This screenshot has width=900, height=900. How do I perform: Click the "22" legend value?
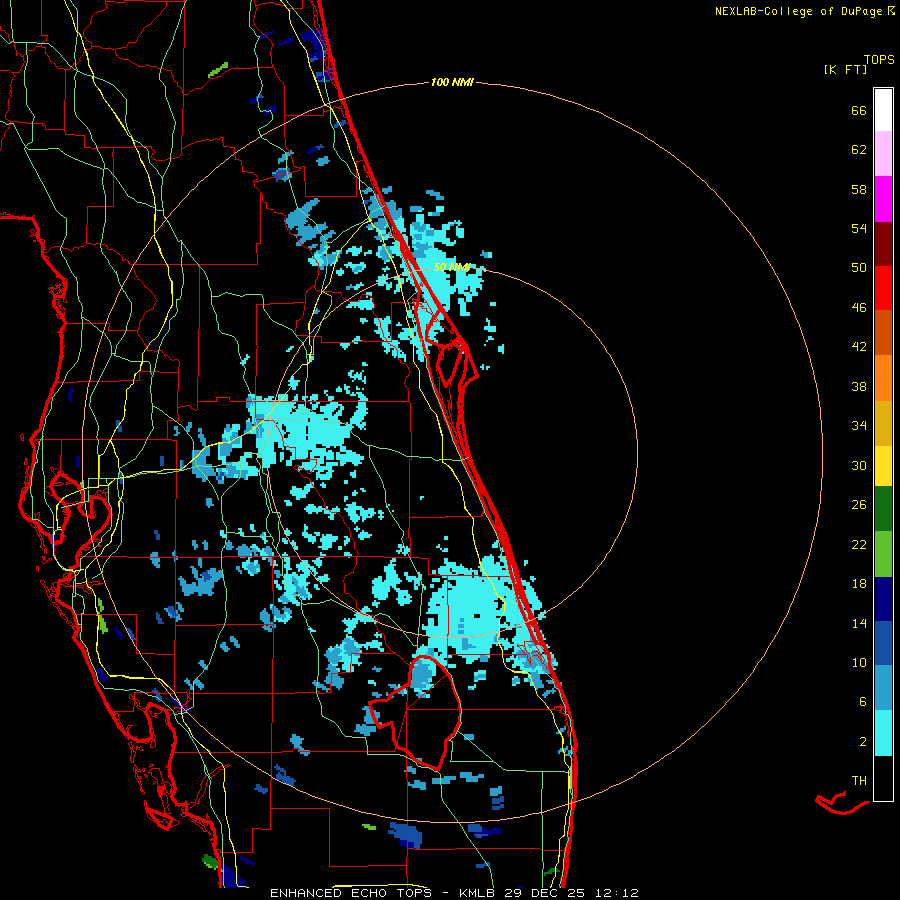tap(859, 544)
